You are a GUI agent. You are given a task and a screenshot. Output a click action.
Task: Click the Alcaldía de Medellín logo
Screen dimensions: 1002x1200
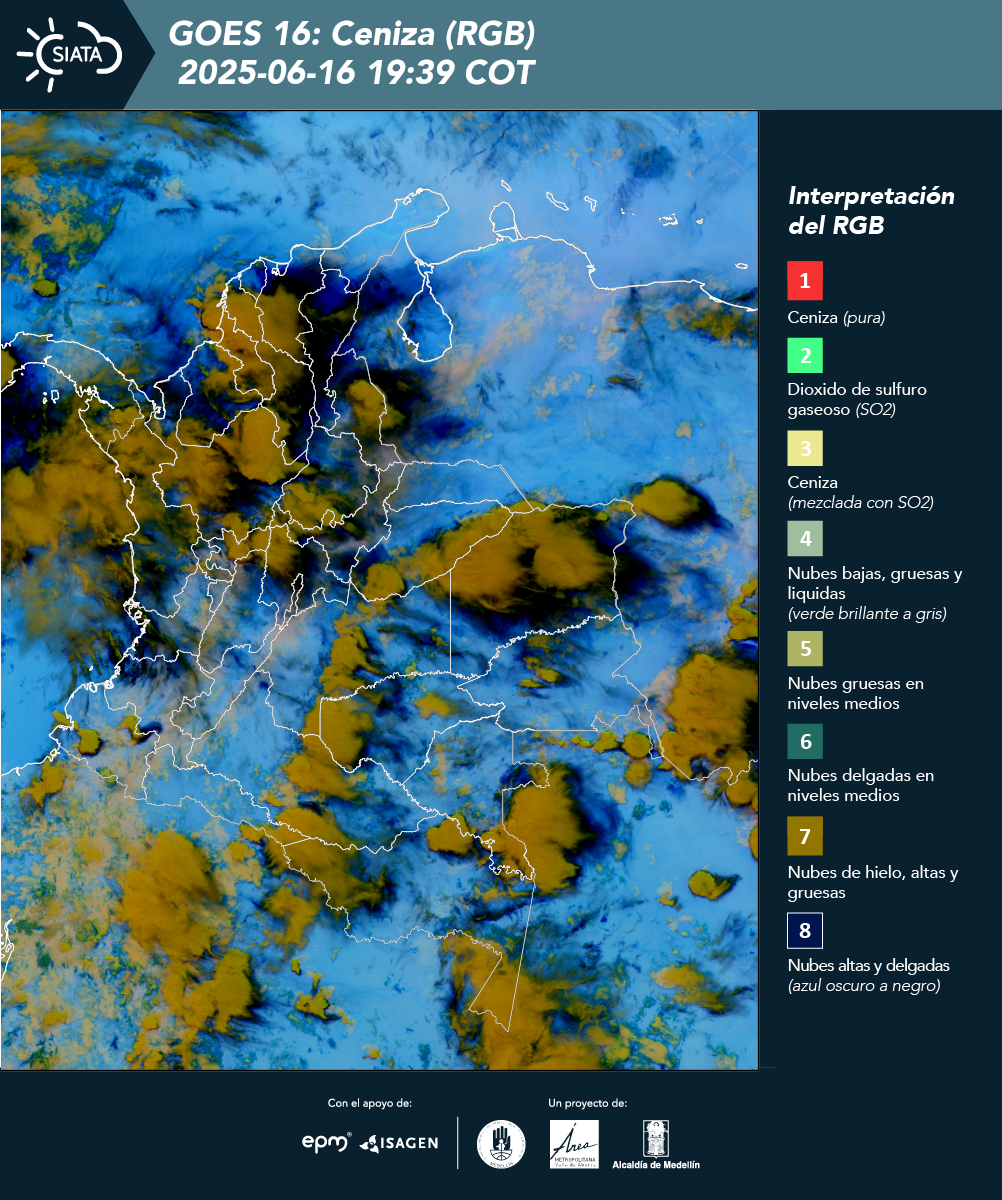pyautogui.click(x=656, y=1145)
